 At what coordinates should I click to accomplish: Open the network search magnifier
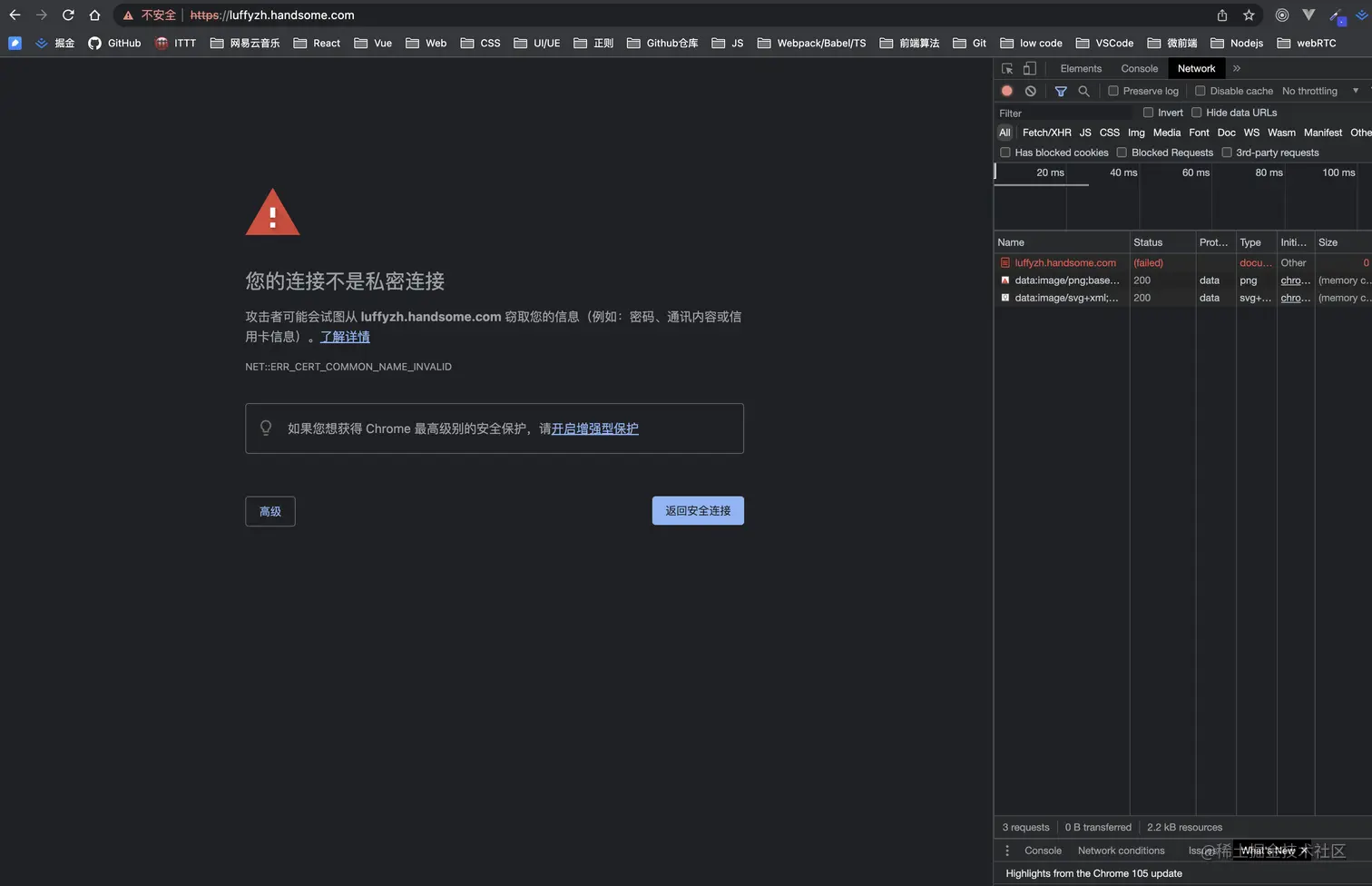click(x=1083, y=91)
